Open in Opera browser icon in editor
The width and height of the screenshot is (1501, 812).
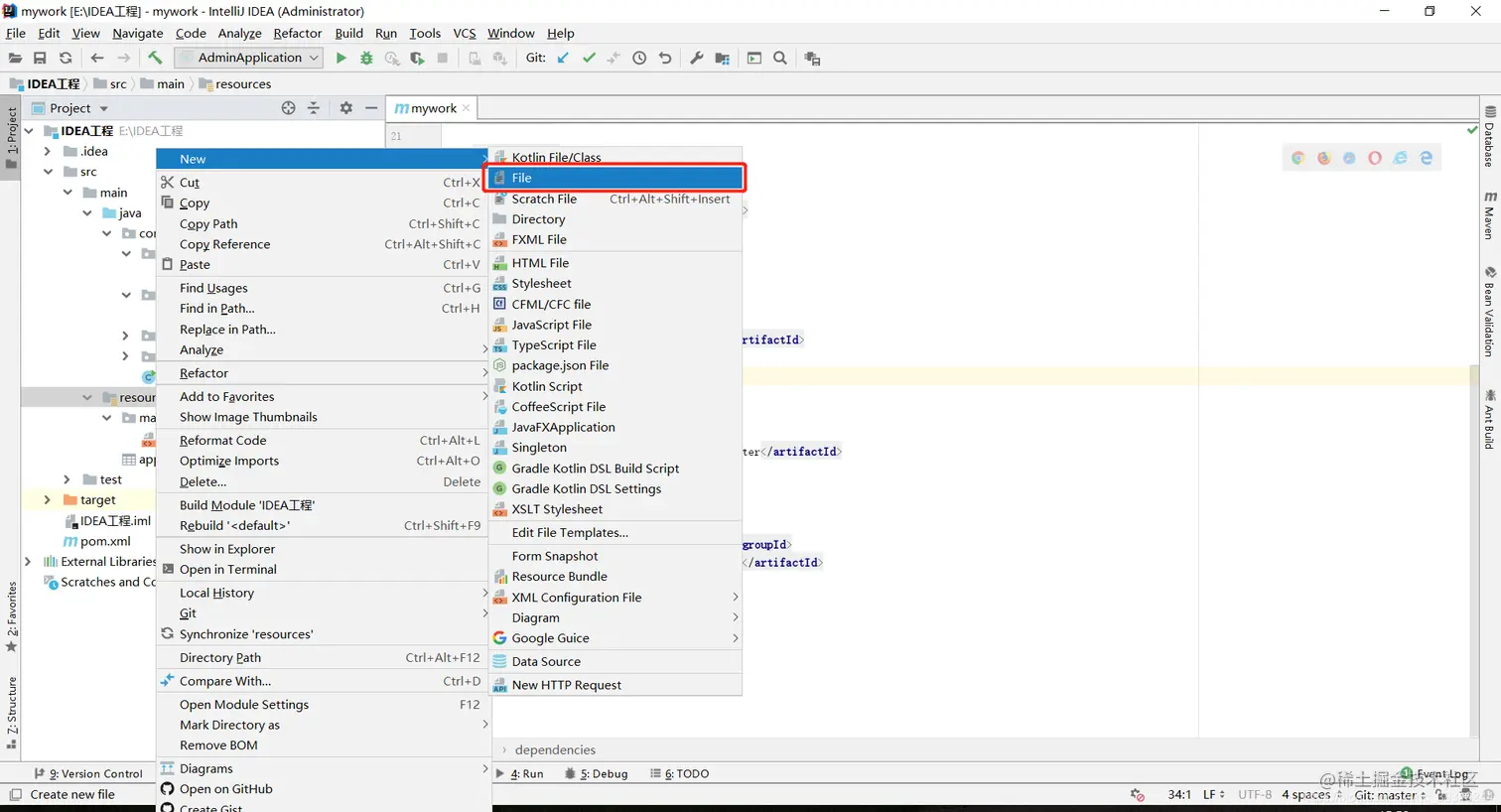pos(1375,158)
